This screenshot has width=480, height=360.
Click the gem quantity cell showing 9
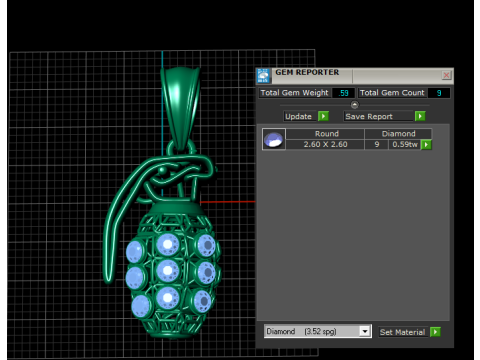tap(377, 144)
